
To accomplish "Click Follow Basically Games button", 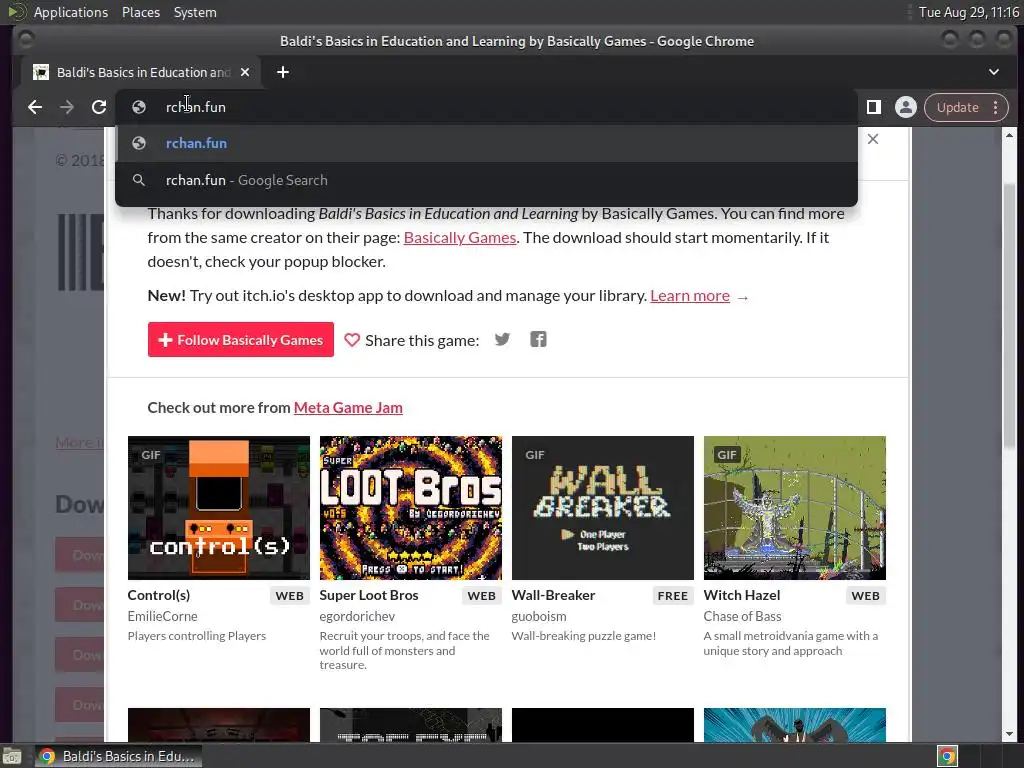I will click(x=240, y=340).
